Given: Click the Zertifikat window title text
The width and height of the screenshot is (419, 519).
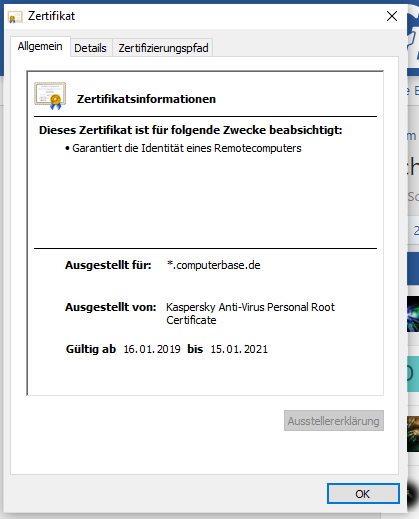Looking at the screenshot, I should 52,16.
